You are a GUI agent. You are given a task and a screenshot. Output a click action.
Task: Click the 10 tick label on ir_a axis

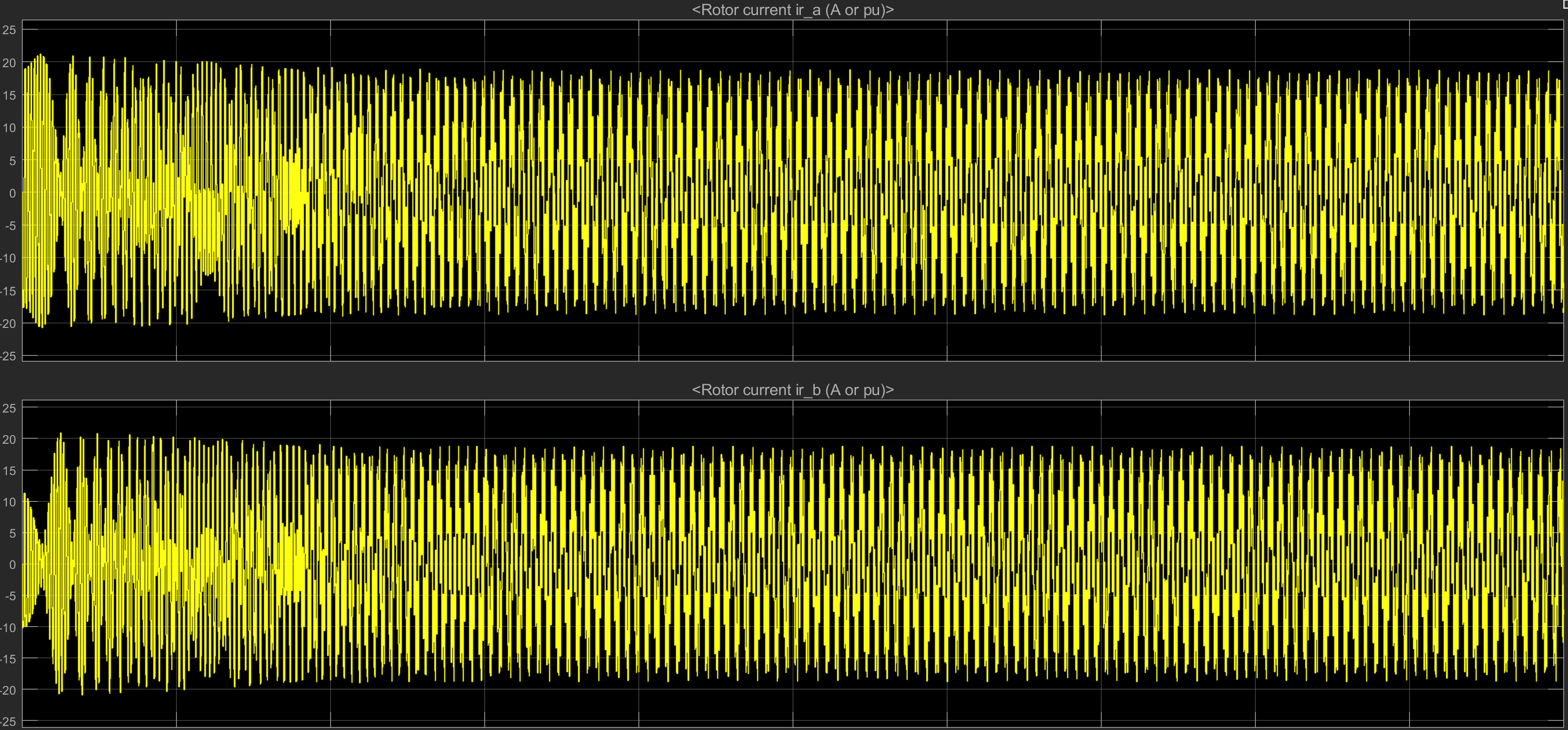coord(9,128)
